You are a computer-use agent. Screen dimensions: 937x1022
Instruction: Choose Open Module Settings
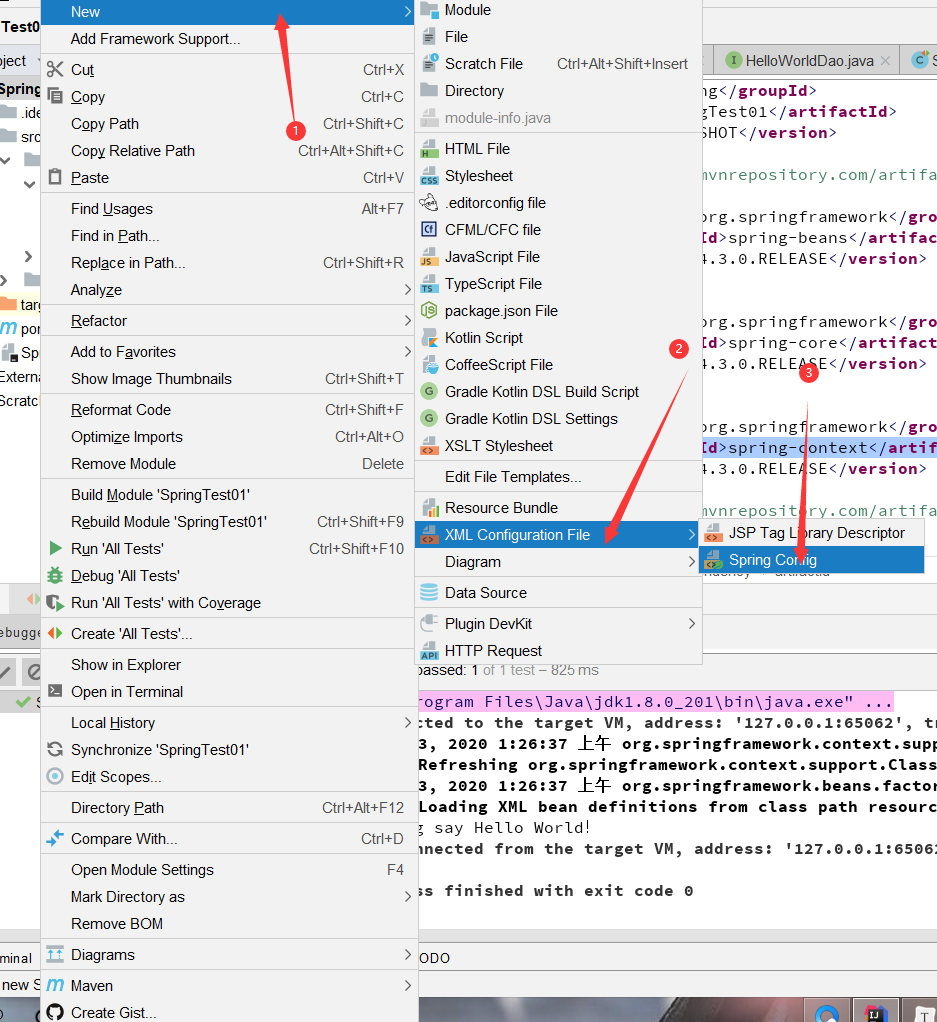tap(227, 869)
